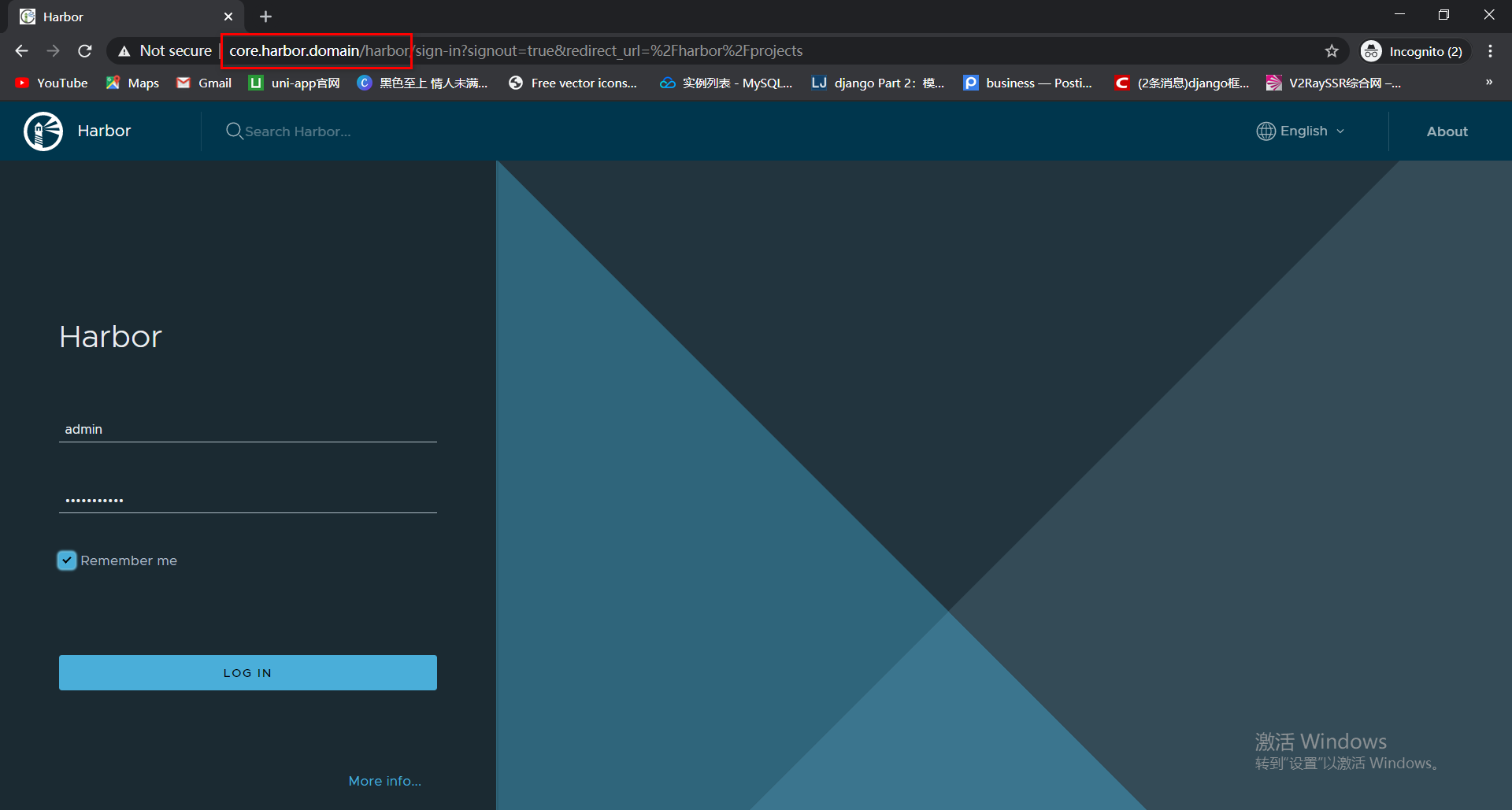Open the YouTube bookmark
The height and width of the screenshot is (810, 1512).
click(51, 83)
